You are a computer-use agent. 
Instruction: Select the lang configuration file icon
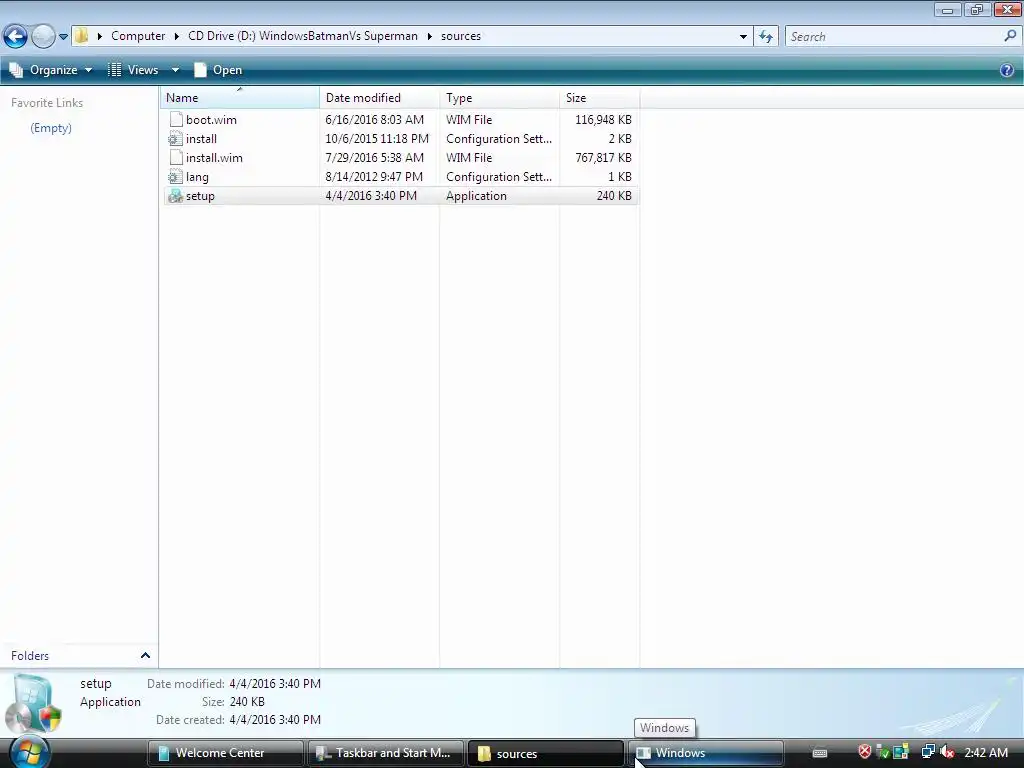[175, 176]
